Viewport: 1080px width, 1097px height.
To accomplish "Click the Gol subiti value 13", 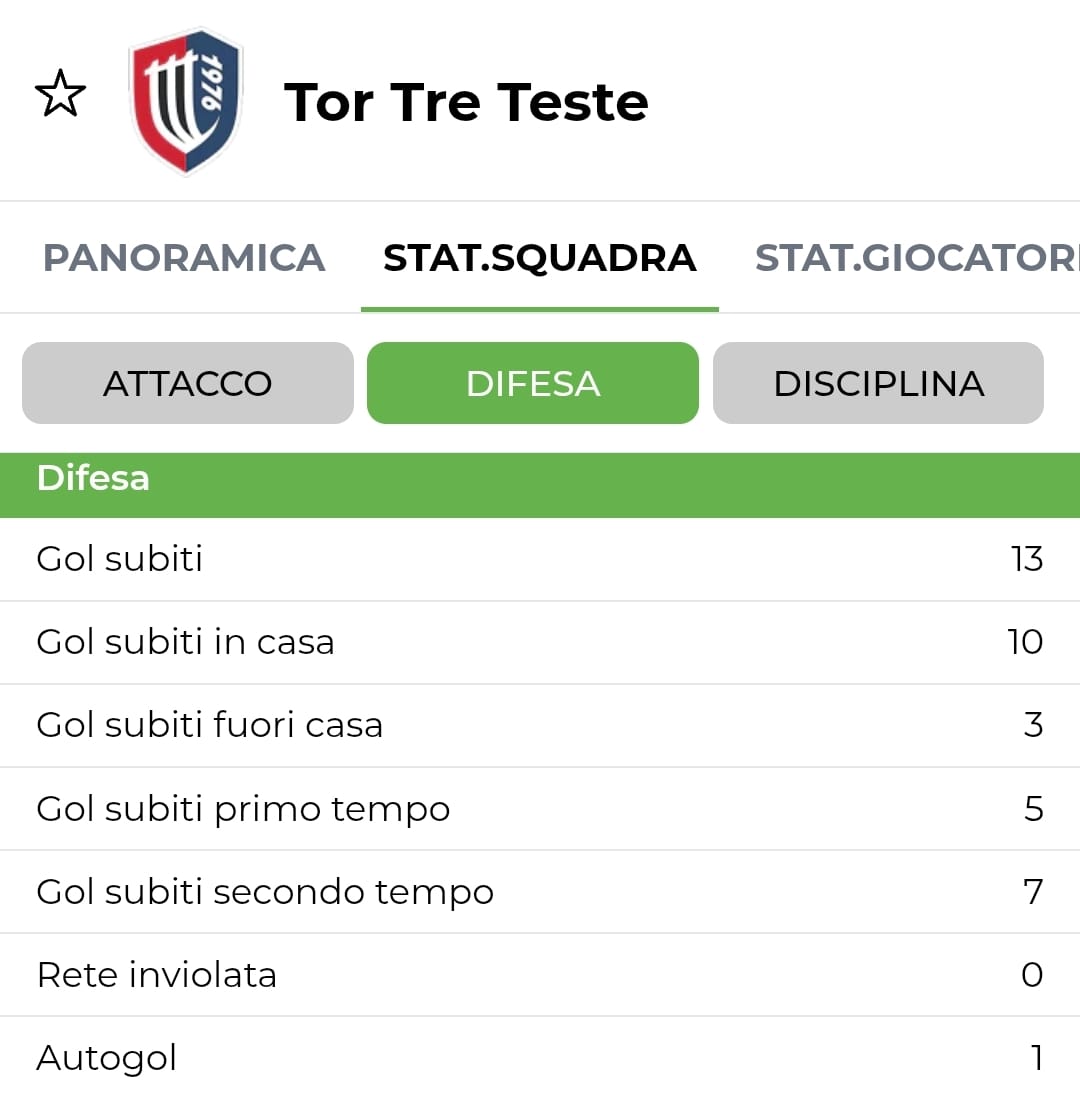I will tap(1026, 559).
